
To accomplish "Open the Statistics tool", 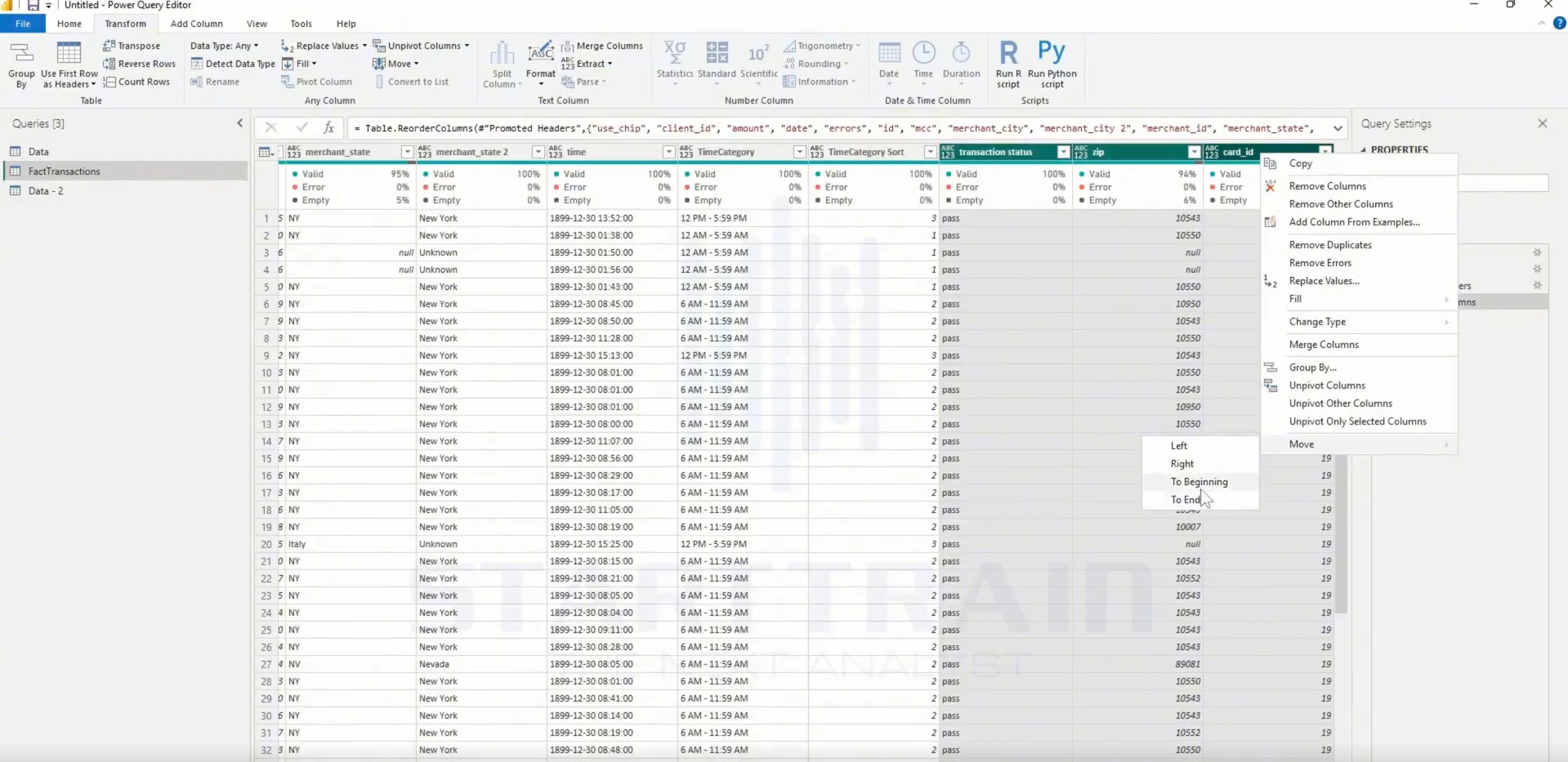I will click(x=675, y=63).
